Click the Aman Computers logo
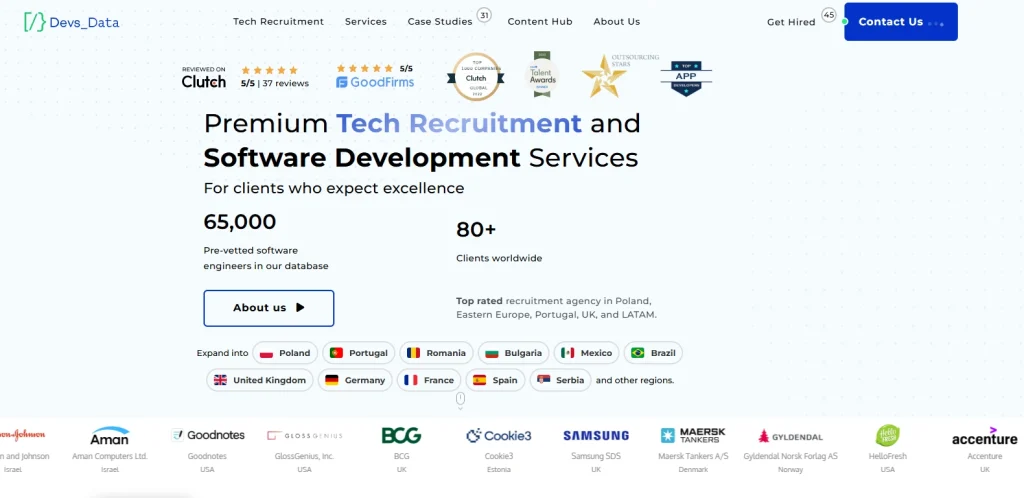The width and height of the screenshot is (1024, 498). pos(110,435)
